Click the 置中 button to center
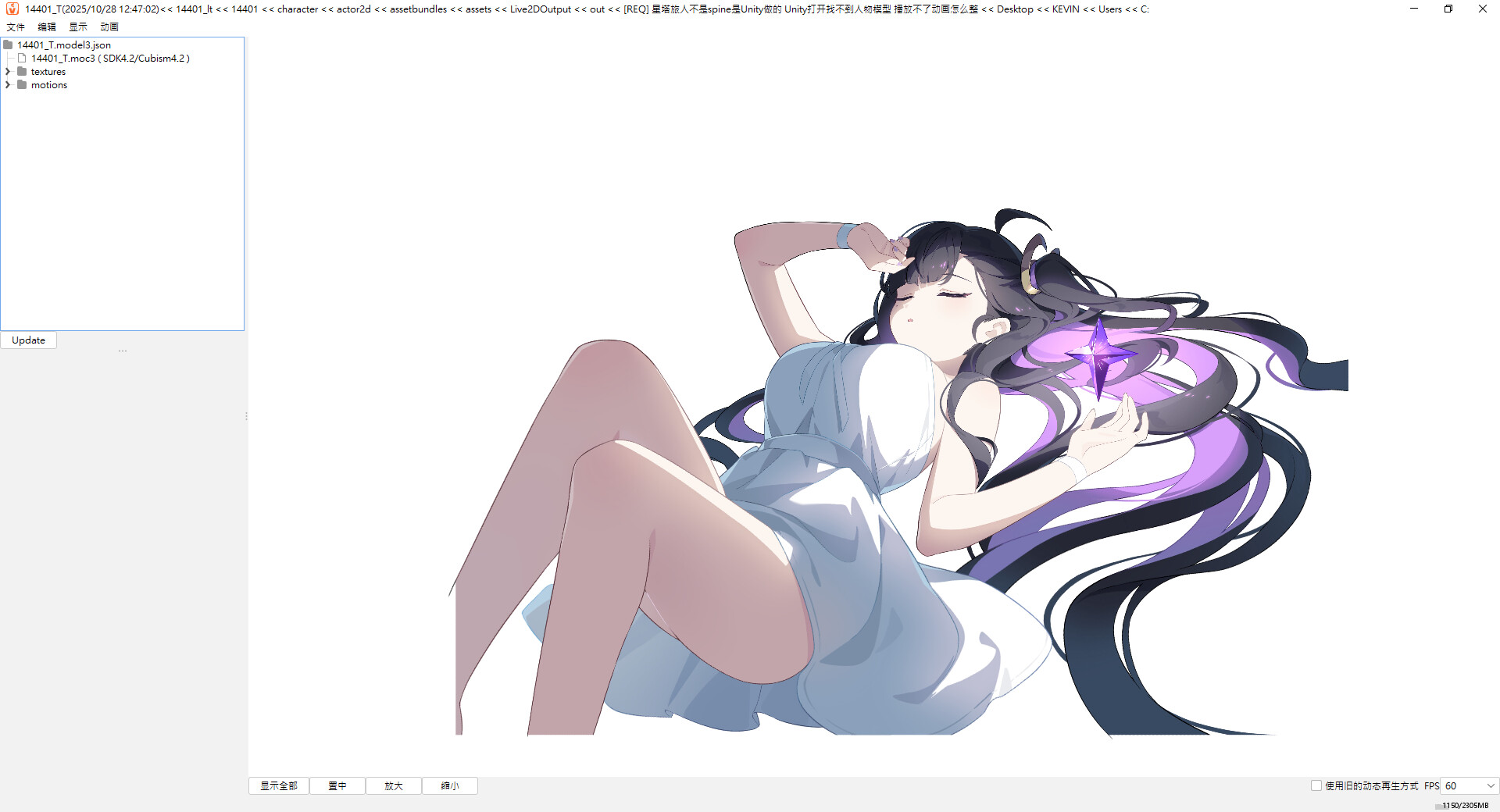Image resolution: width=1500 pixels, height=812 pixels. (337, 786)
